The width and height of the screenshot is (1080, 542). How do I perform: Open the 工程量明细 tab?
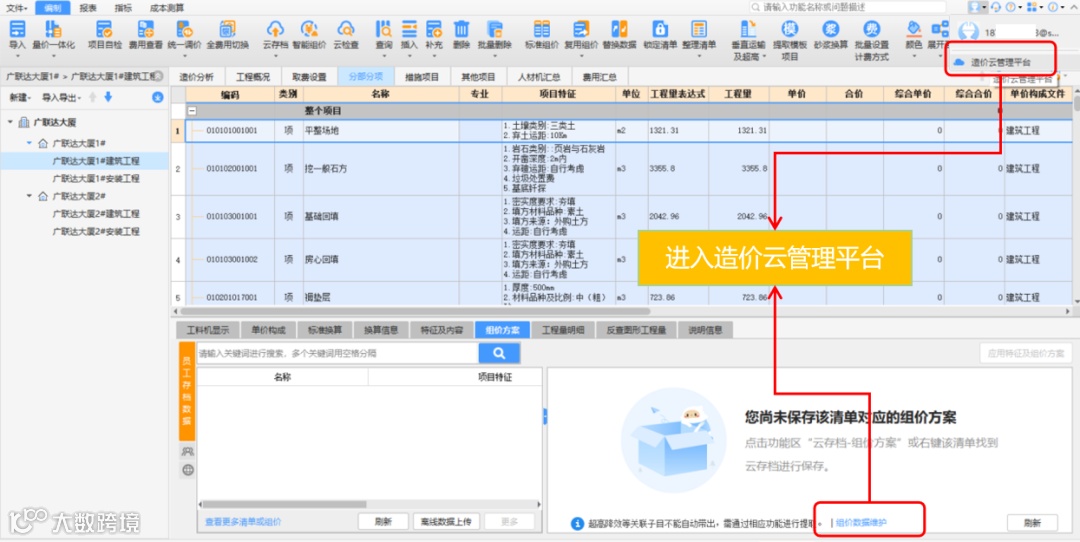[x=563, y=330]
